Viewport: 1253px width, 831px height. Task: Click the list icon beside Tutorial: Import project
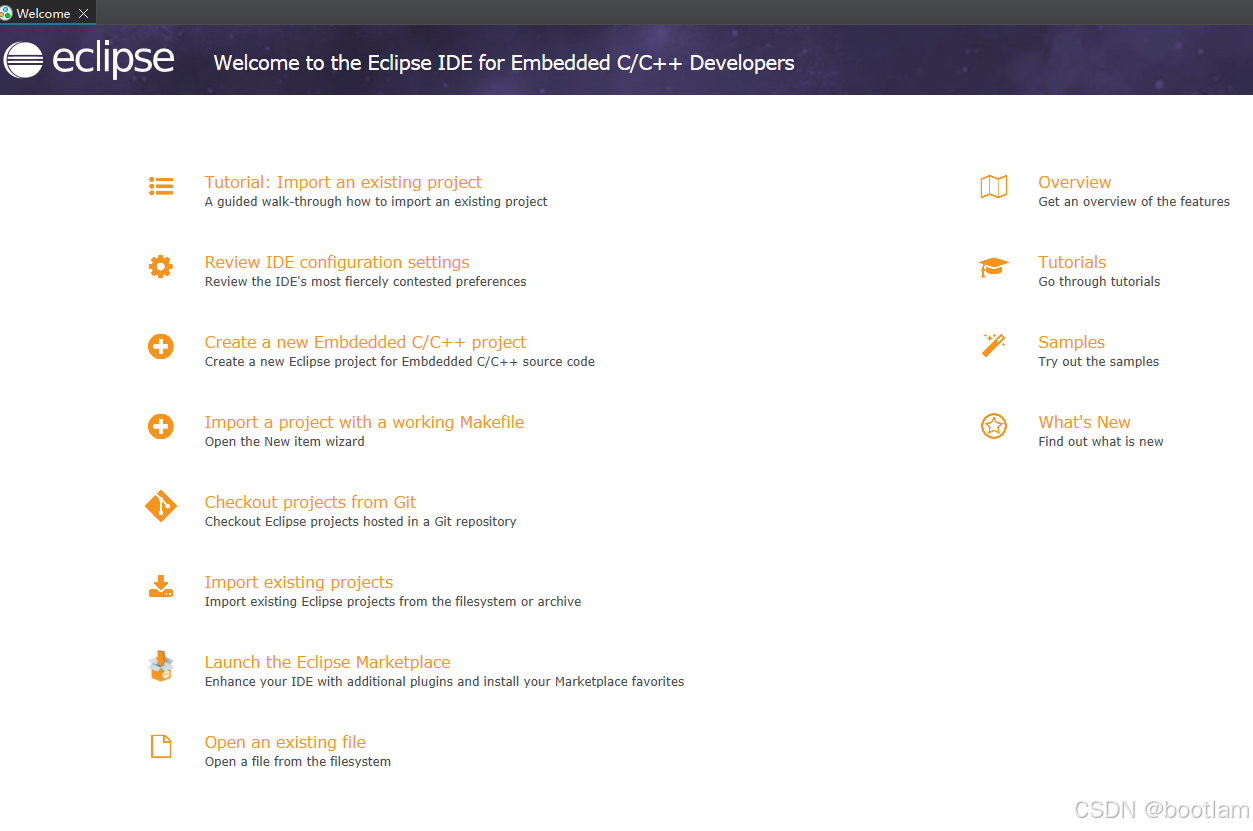(x=161, y=186)
